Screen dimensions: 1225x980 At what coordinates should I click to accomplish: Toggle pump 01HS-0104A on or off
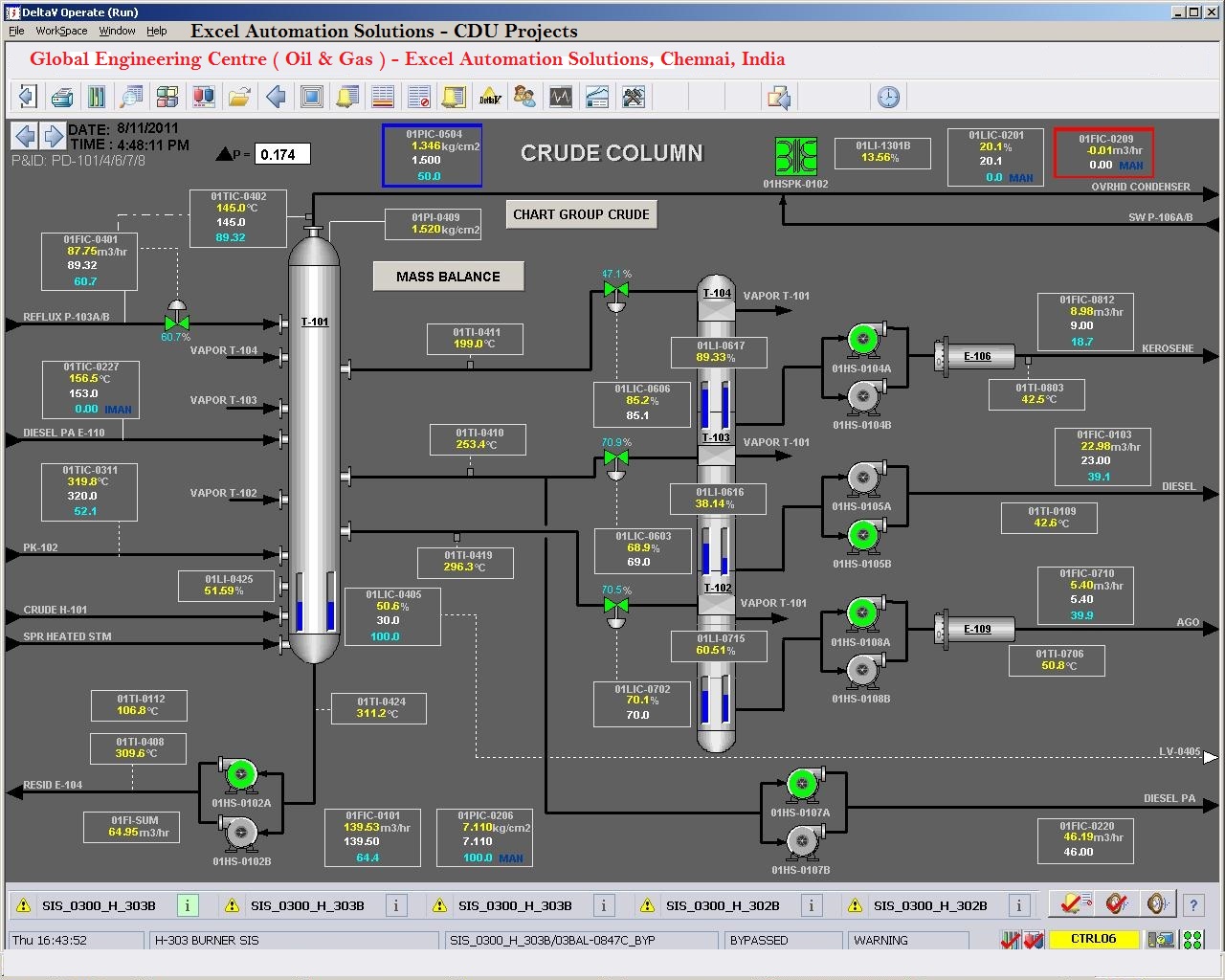[x=862, y=339]
